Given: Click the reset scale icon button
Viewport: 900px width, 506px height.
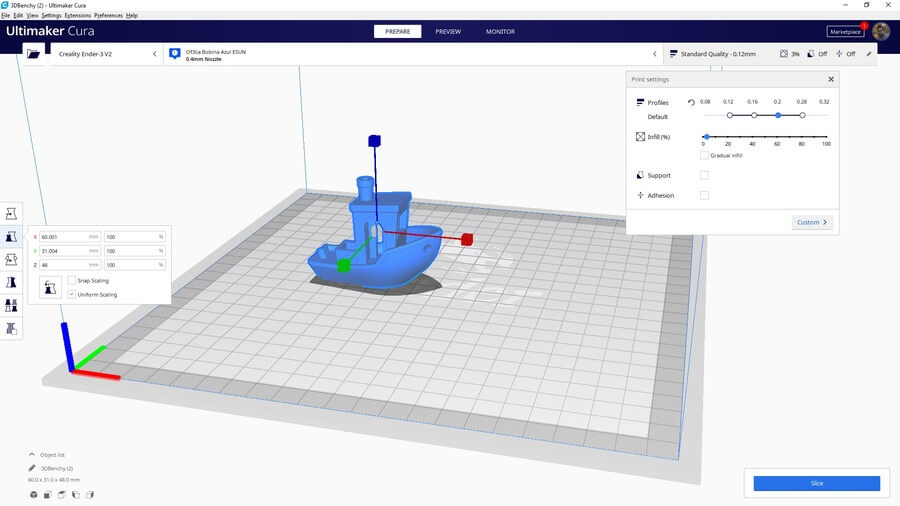Looking at the screenshot, I should [51, 287].
